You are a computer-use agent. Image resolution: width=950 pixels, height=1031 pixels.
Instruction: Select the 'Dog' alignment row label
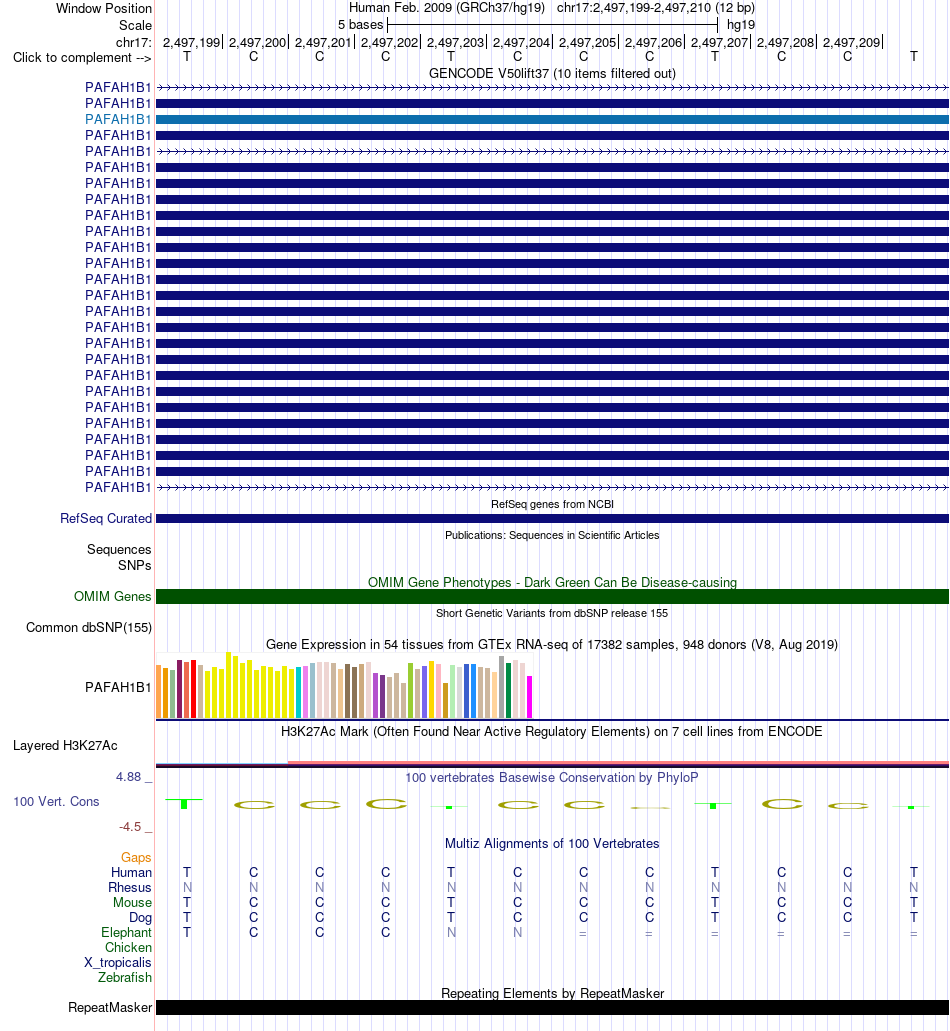coord(140,918)
